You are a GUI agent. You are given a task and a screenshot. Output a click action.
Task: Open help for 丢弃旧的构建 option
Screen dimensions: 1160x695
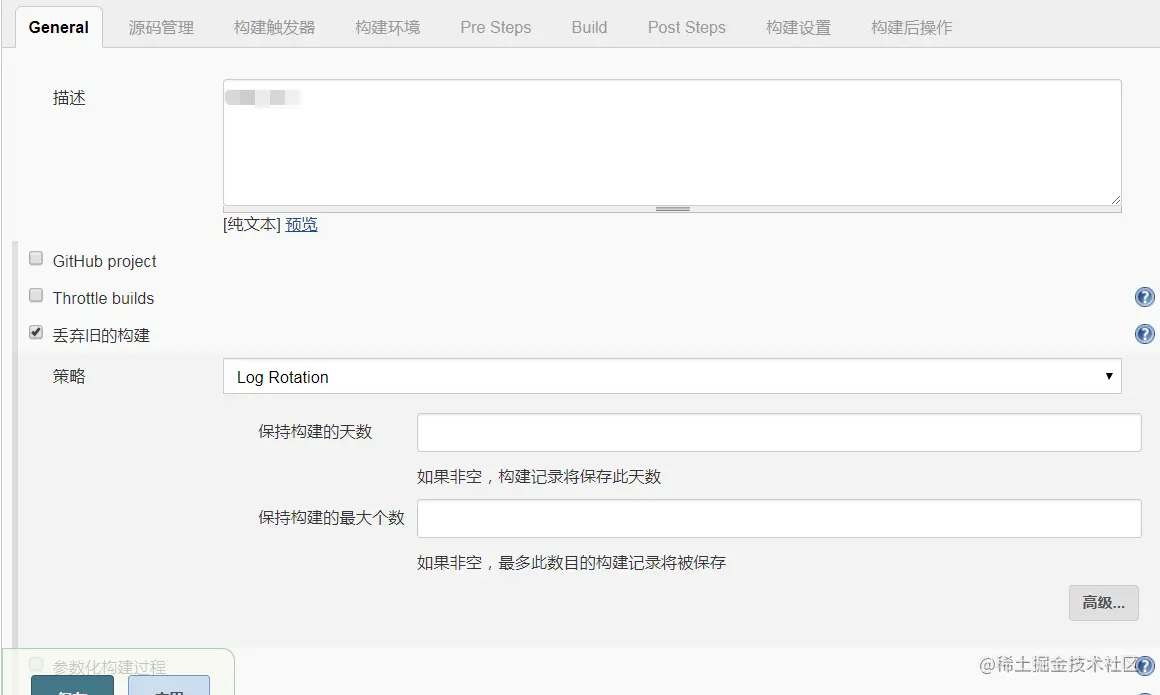(1144, 333)
